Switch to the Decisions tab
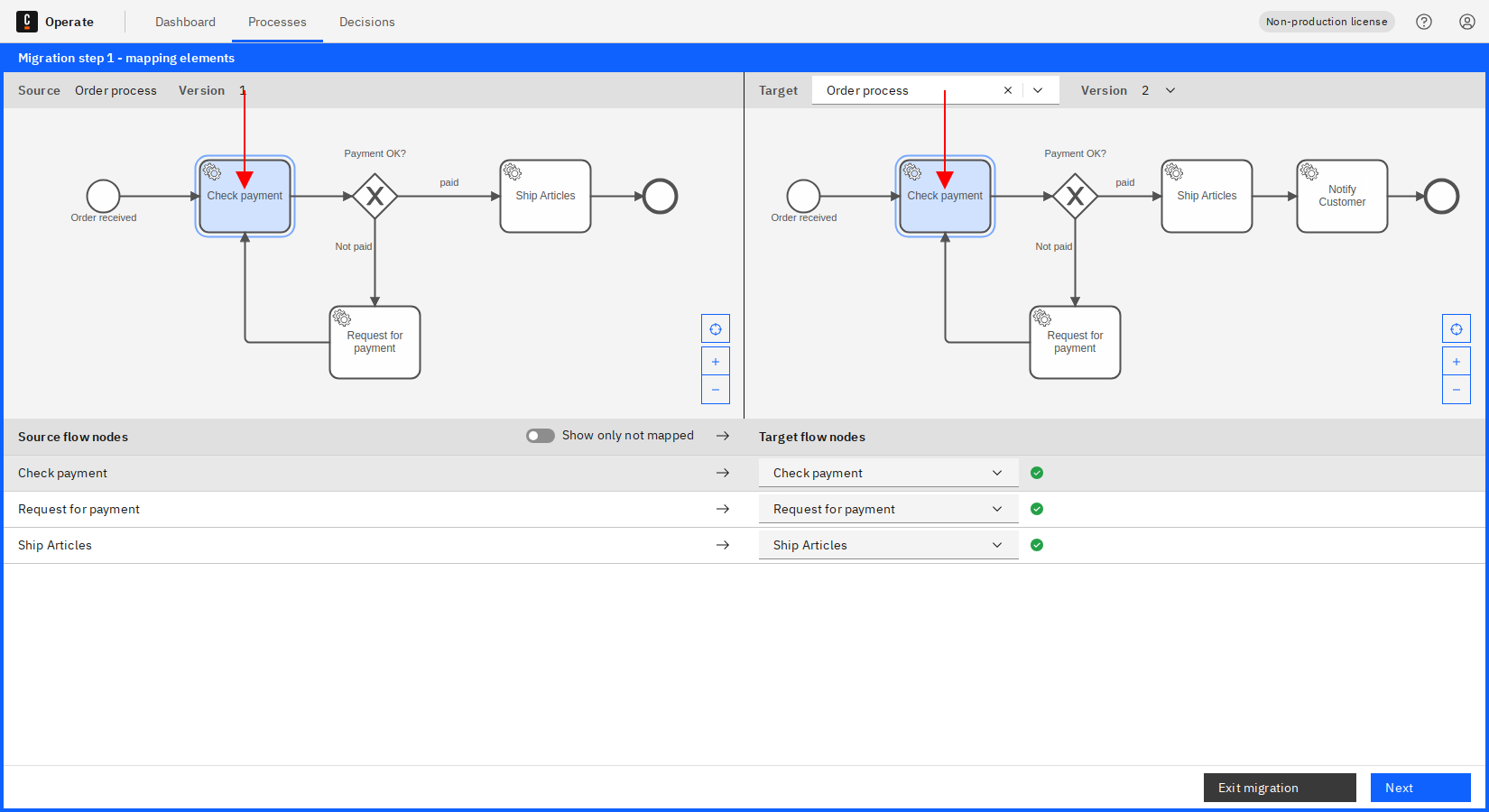This screenshot has width=1489, height=812. point(366,22)
